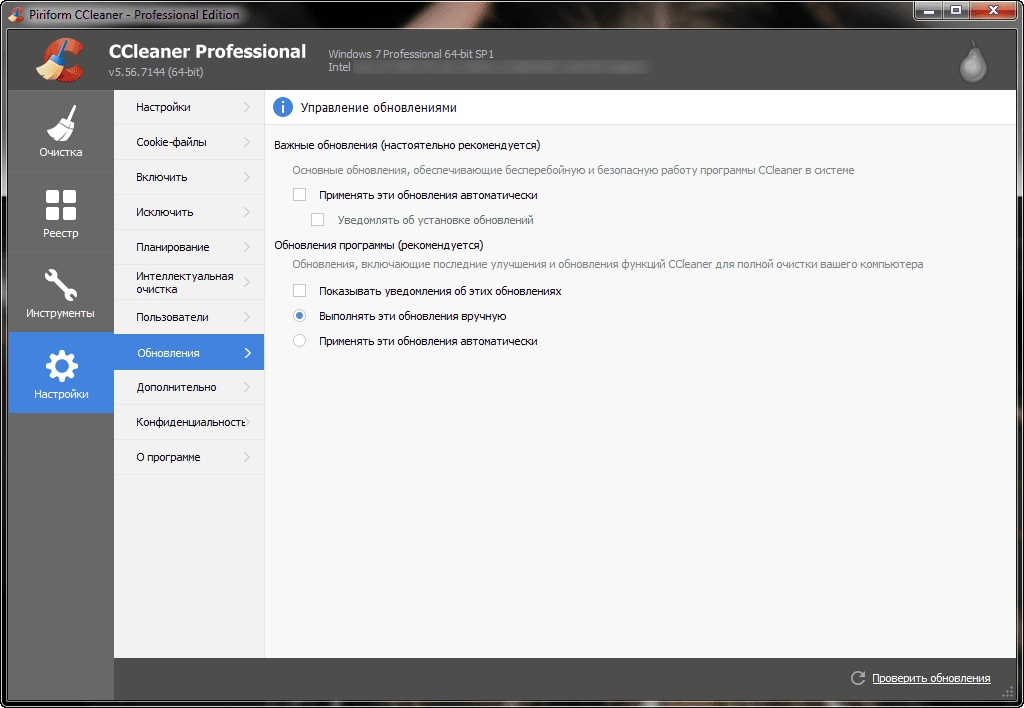This screenshot has width=1024, height=708.
Task: Open the Инструменты wrench icon section
Action: point(61,293)
